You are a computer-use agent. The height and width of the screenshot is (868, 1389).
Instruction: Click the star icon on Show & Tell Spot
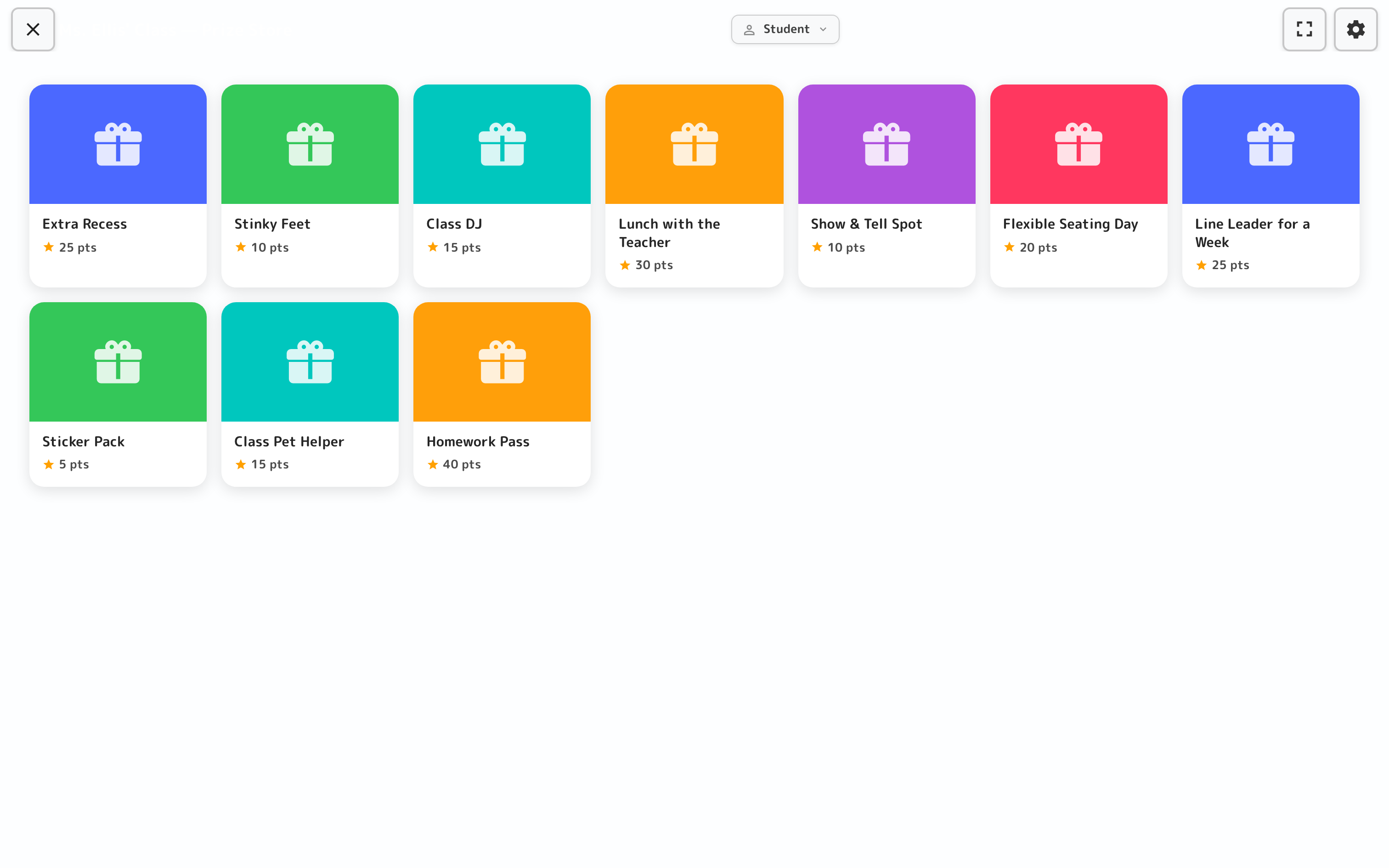817,247
